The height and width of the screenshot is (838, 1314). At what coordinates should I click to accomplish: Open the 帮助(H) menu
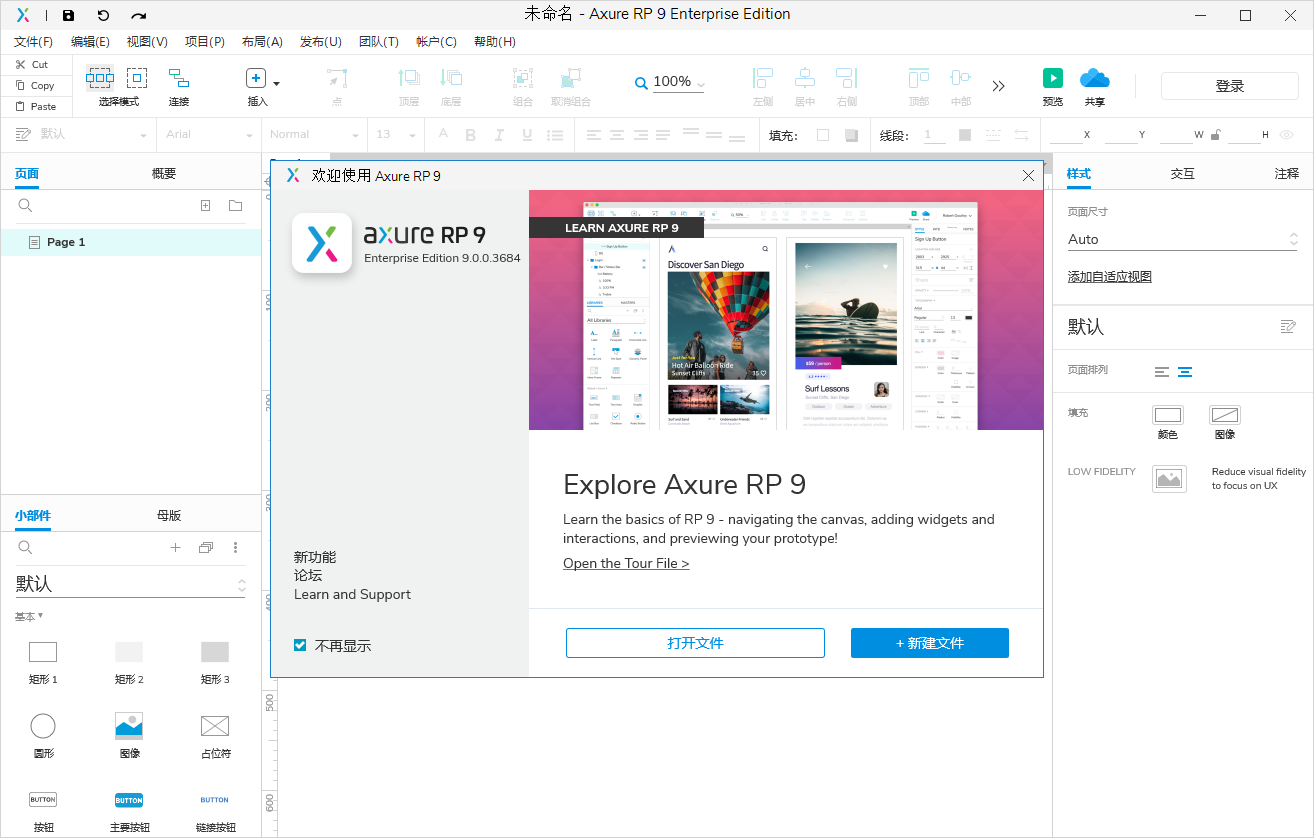495,42
